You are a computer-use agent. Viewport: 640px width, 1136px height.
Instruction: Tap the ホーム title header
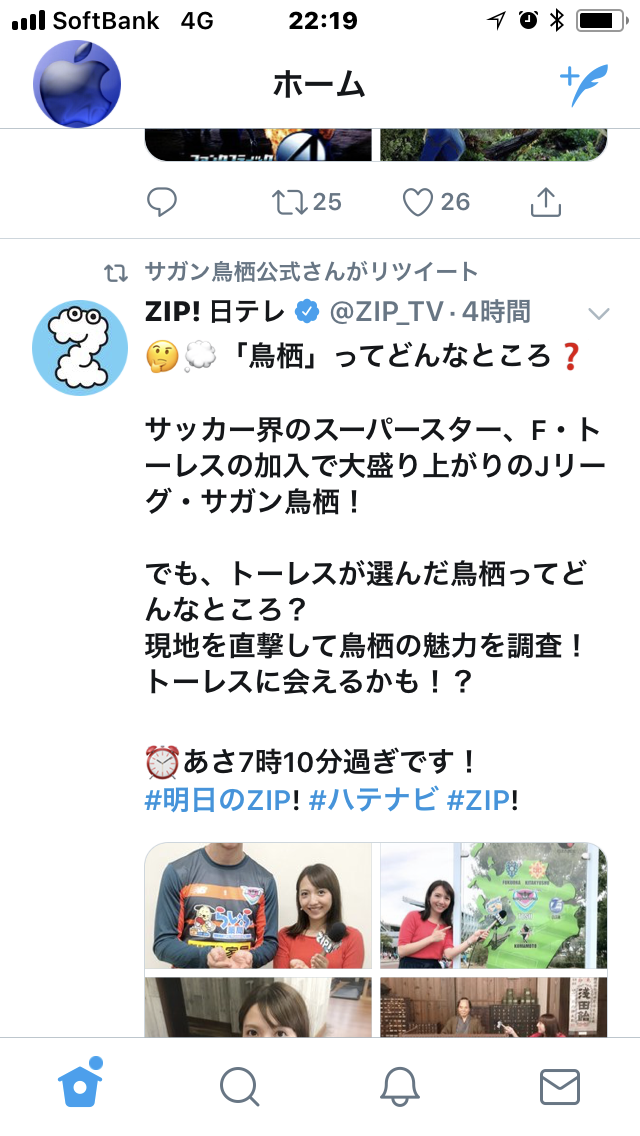coord(319,85)
